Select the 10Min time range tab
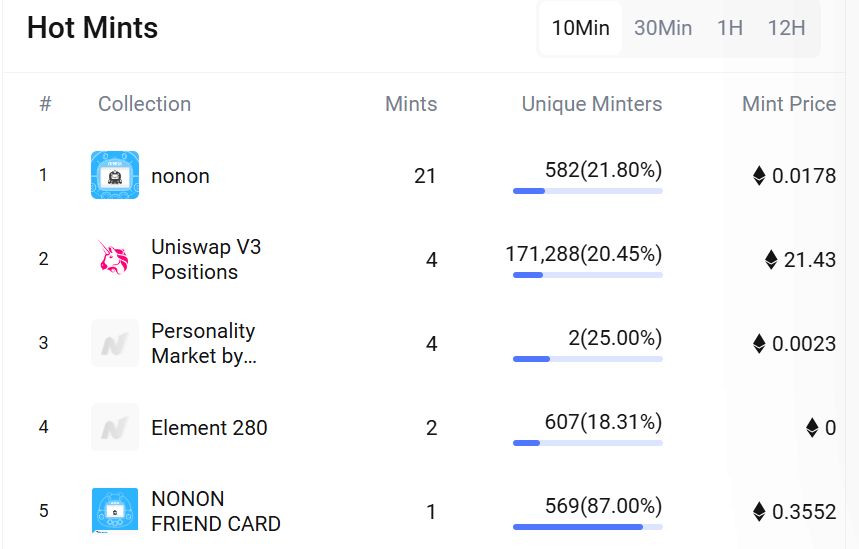Viewport: 859px width, 549px height. [580, 28]
